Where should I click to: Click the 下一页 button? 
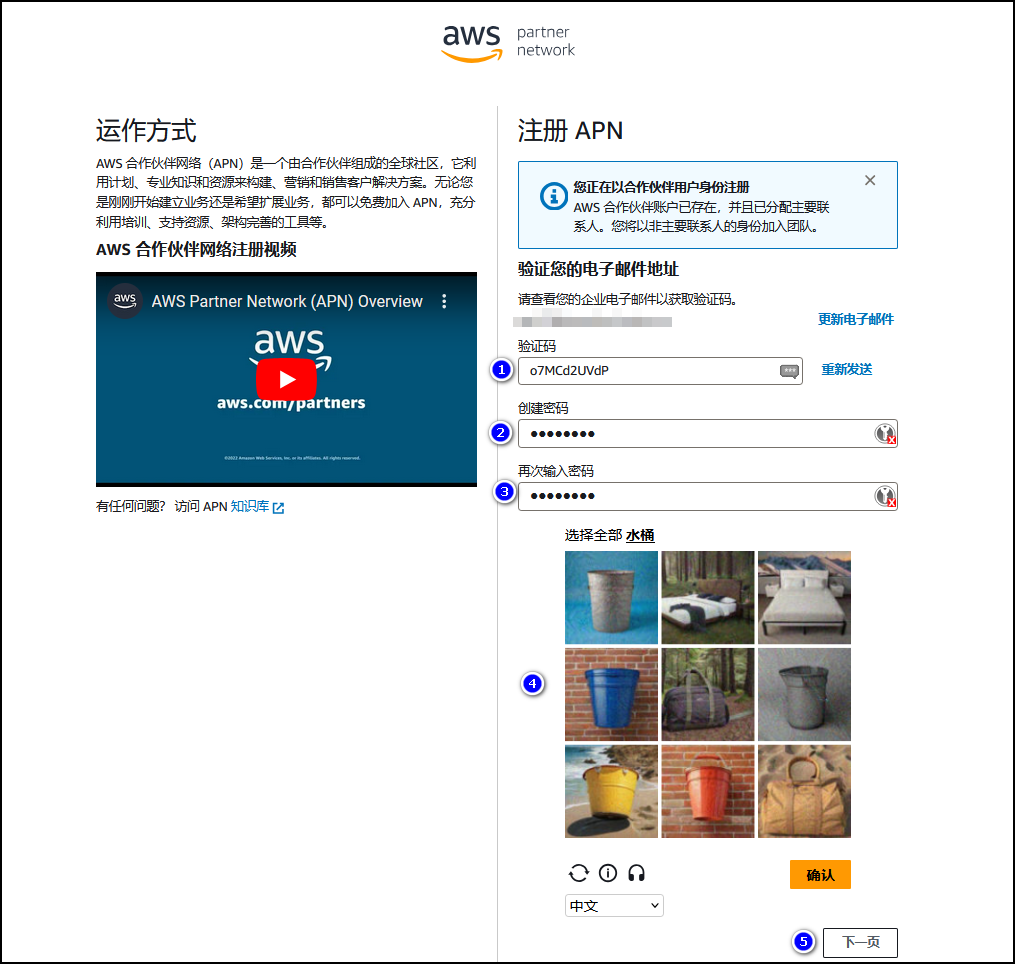click(860, 943)
